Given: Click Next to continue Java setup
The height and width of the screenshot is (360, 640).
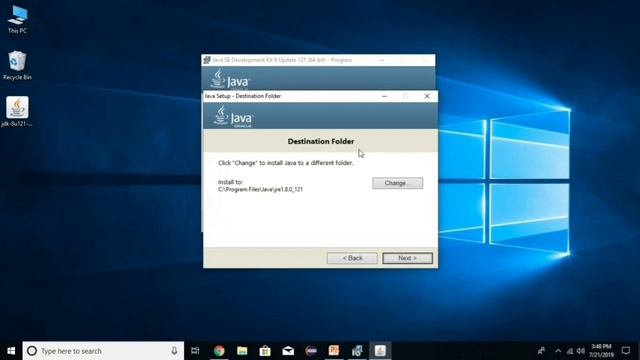Looking at the screenshot, I should tap(407, 258).
